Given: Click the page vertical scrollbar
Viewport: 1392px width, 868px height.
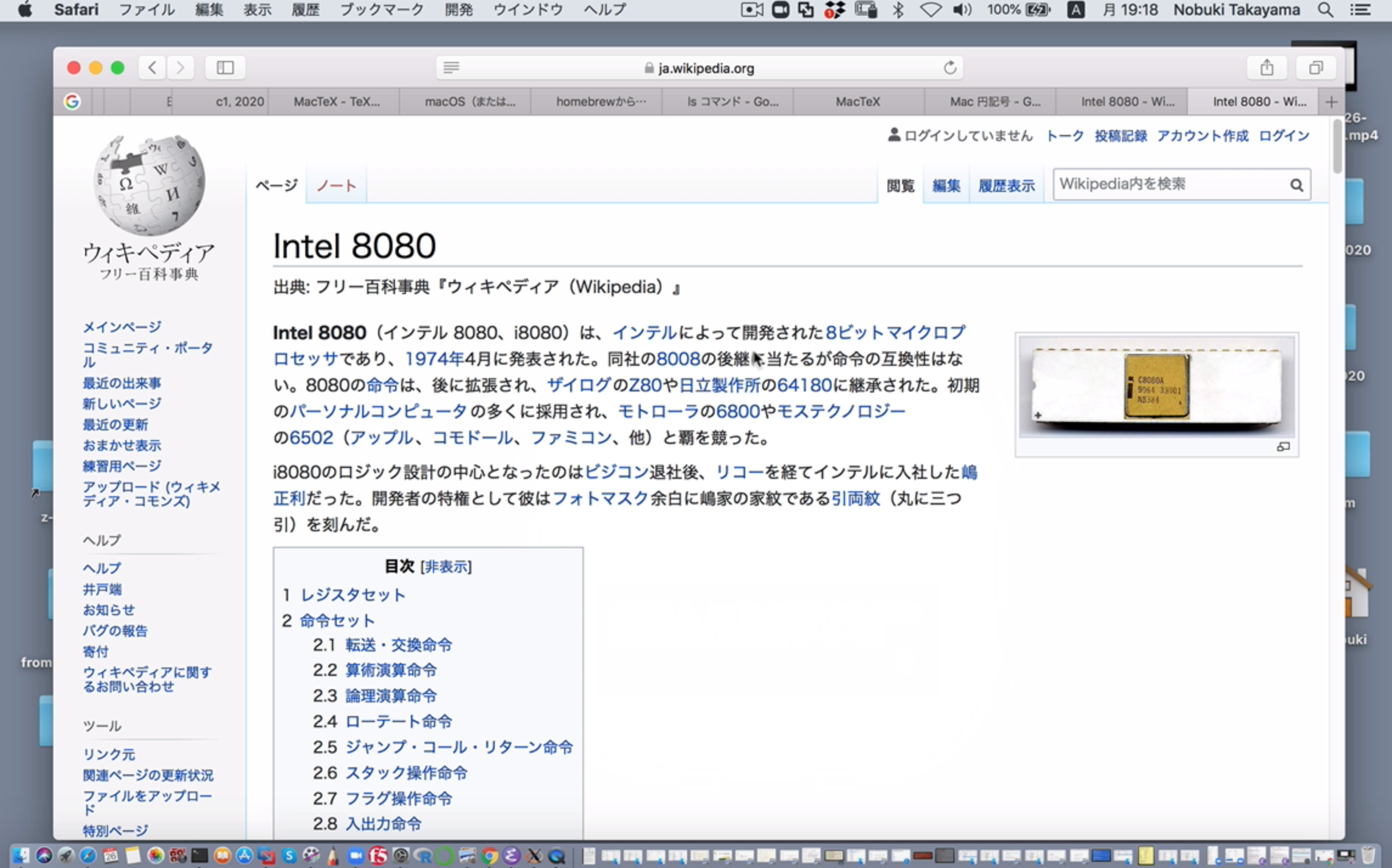Looking at the screenshot, I should pos(1337,146).
